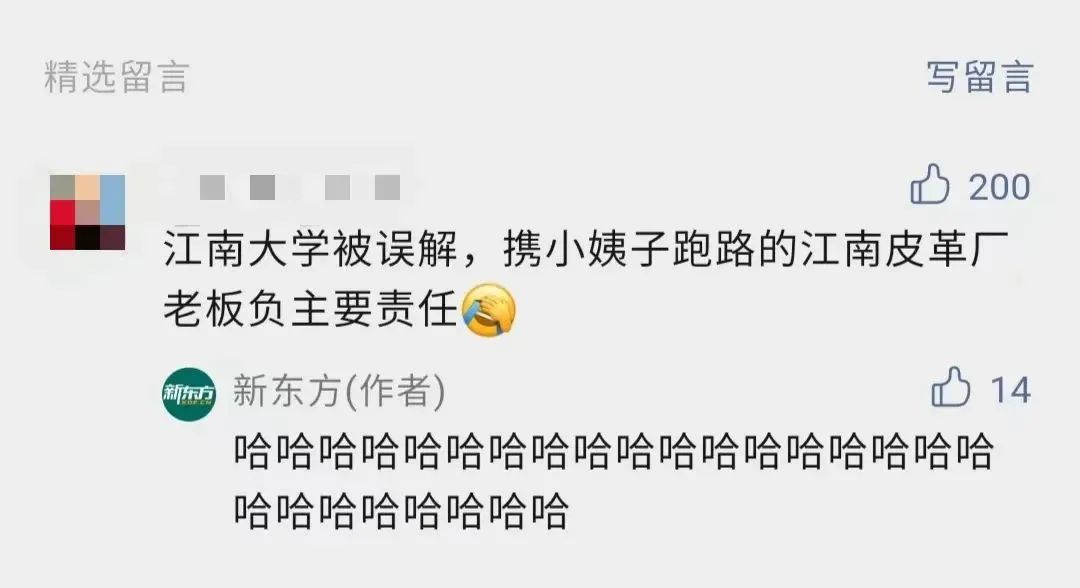Tap the second shorter 哈哈哈 reply line

point(401,510)
